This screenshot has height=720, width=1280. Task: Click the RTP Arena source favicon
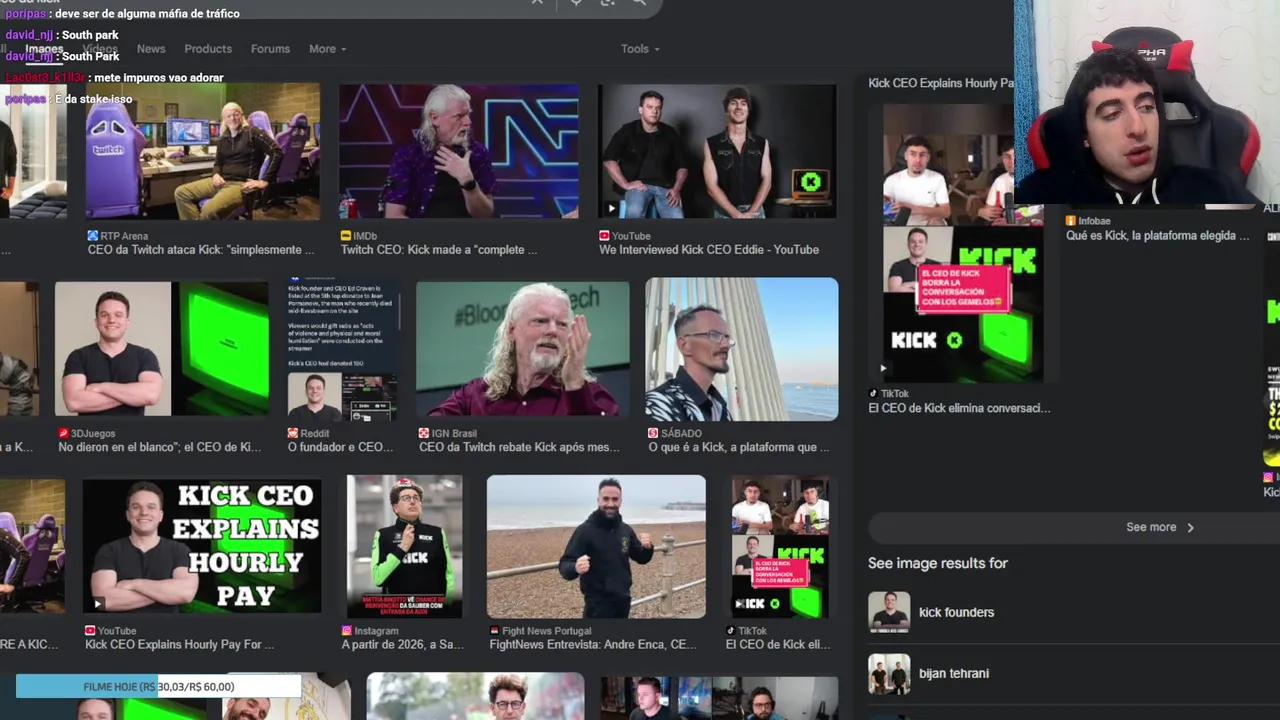pos(93,236)
